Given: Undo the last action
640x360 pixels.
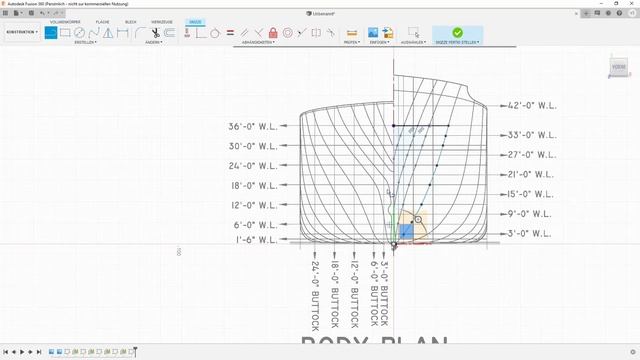Looking at the screenshot, I should (x=42, y=13).
